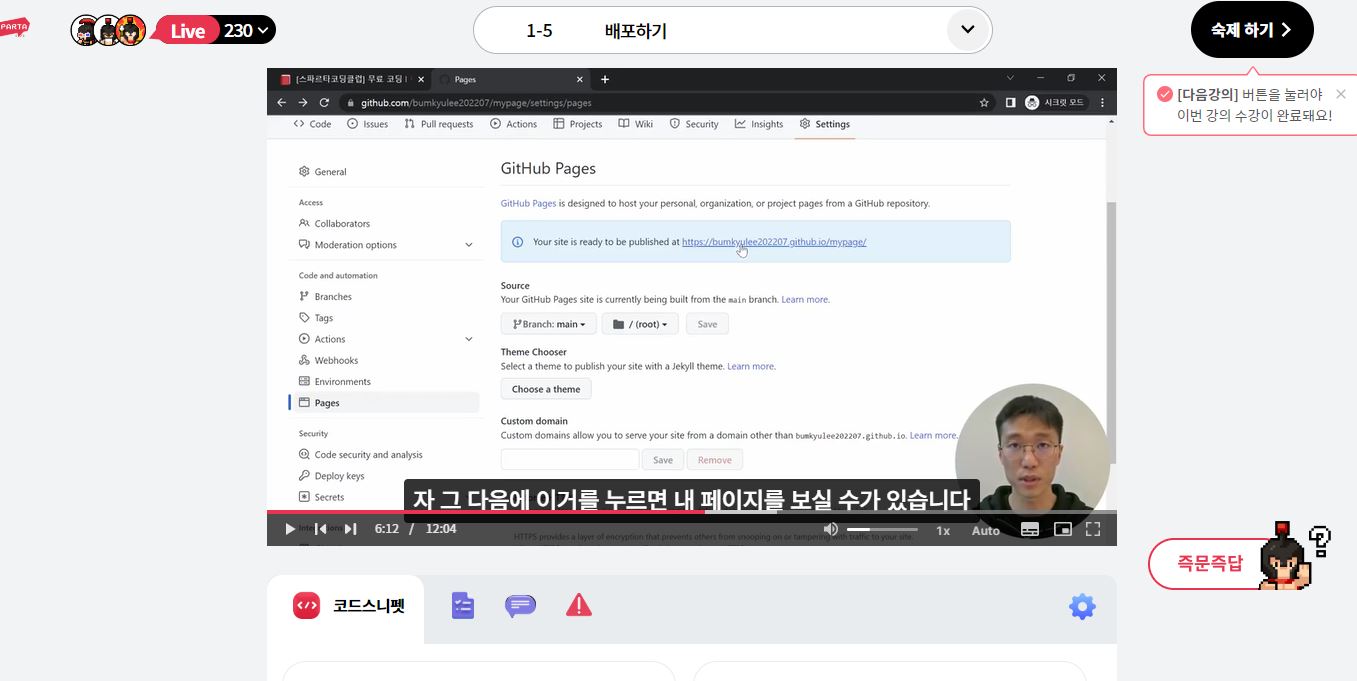1357x681 pixels.
Task: Play the lecture video
Action: point(290,529)
